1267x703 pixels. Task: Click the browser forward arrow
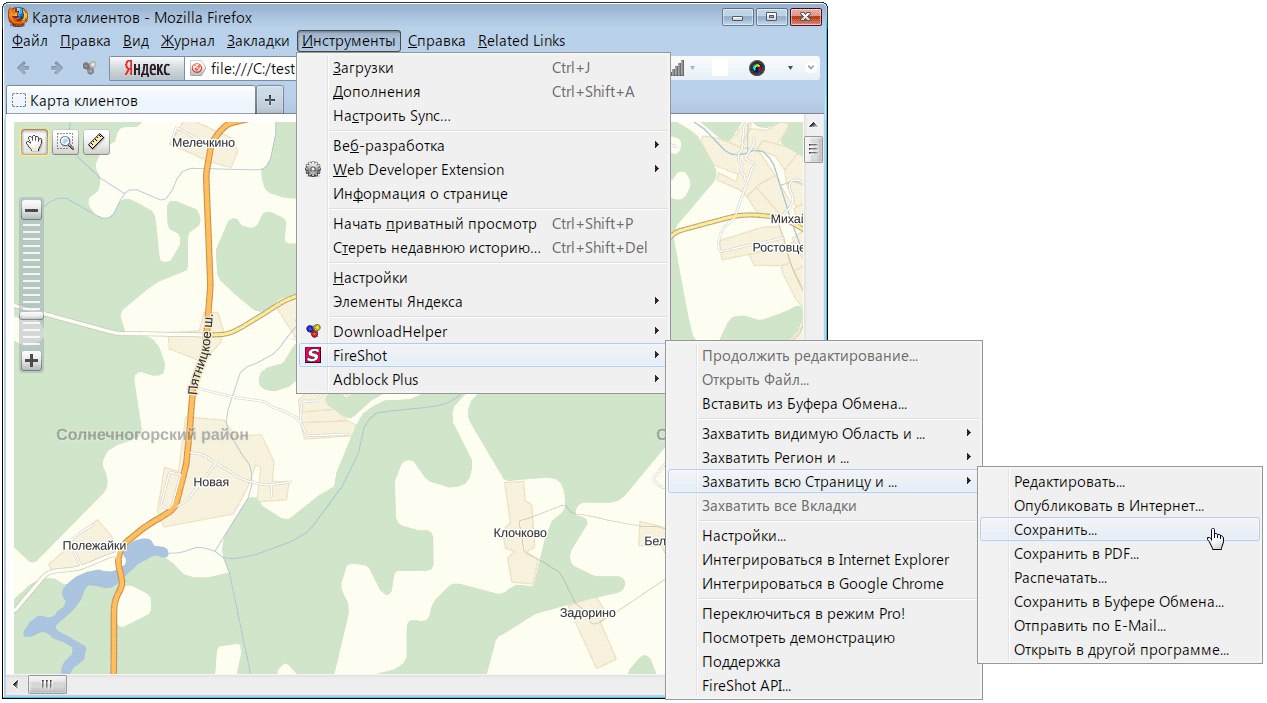click(57, 68)
